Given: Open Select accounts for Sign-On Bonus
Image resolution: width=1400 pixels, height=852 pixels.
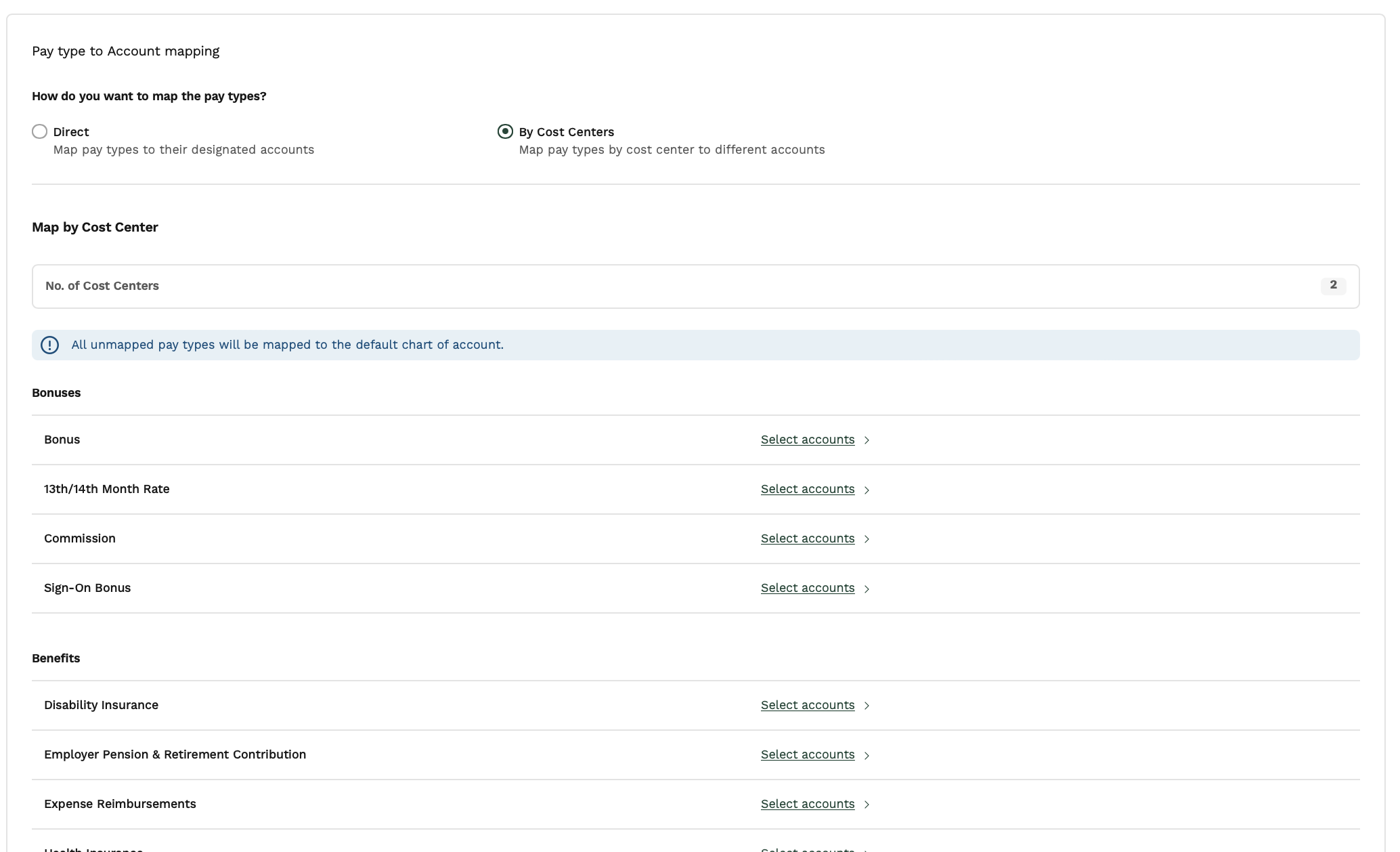Looking at the screenshot, I should click(x=807, y=588).
